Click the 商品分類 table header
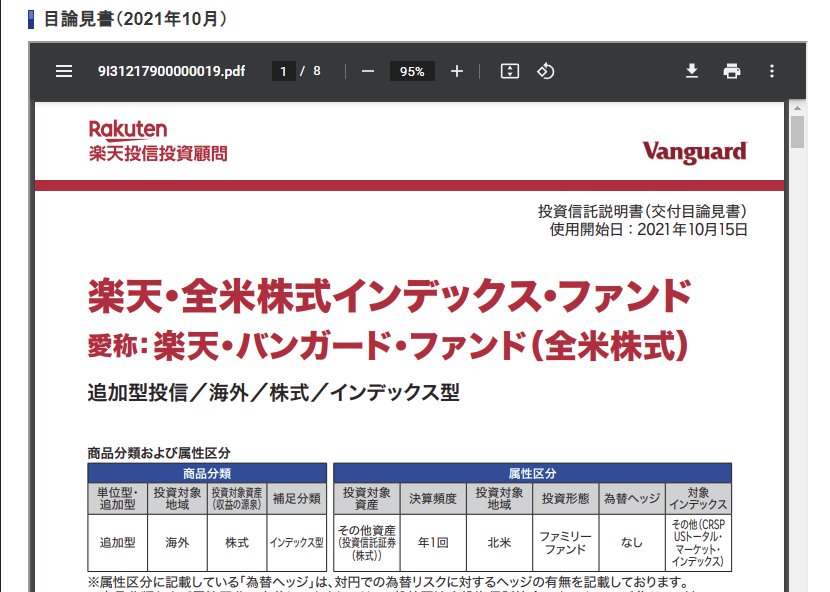This screenshot has height=592, width=830. point(207,473)
